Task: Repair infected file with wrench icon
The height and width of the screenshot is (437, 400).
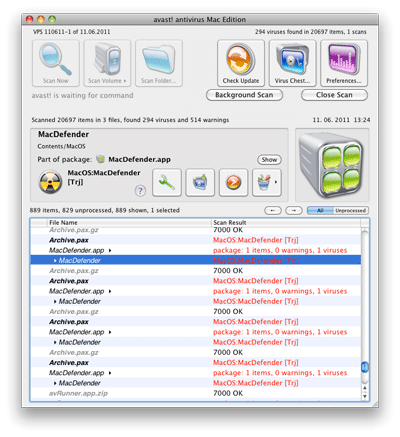Action: (167, 182)
